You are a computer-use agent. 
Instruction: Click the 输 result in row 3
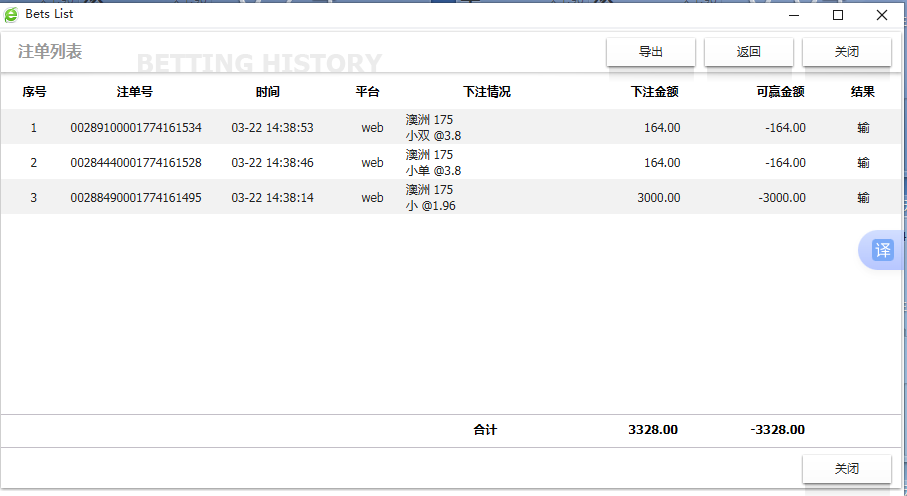pos(863,197)
